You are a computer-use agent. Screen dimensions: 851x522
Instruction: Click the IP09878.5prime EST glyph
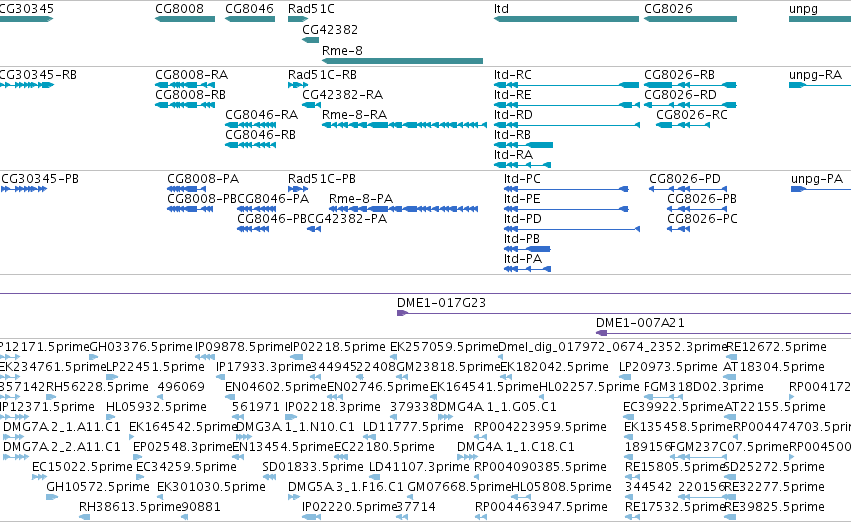click(x=205, y=358)
